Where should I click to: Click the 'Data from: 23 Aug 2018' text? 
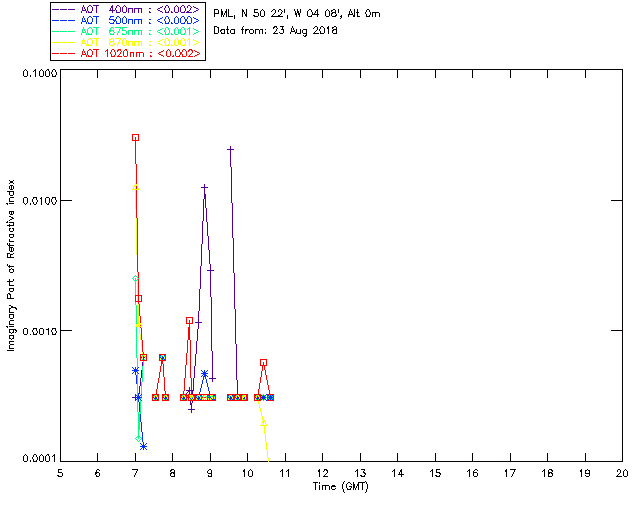[275, 31]
